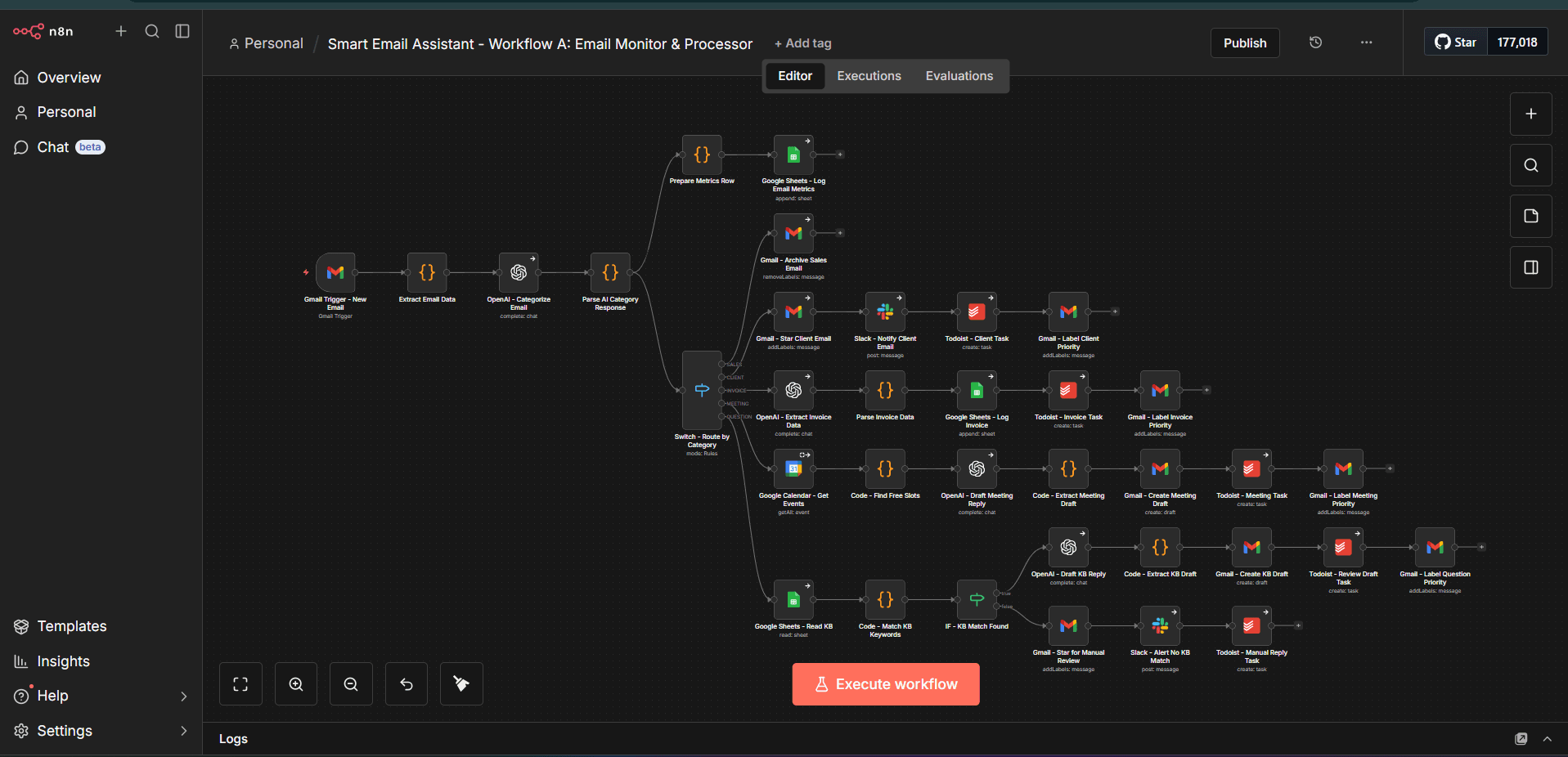Collapse the sidebar with panel icon

click(182, 31)
